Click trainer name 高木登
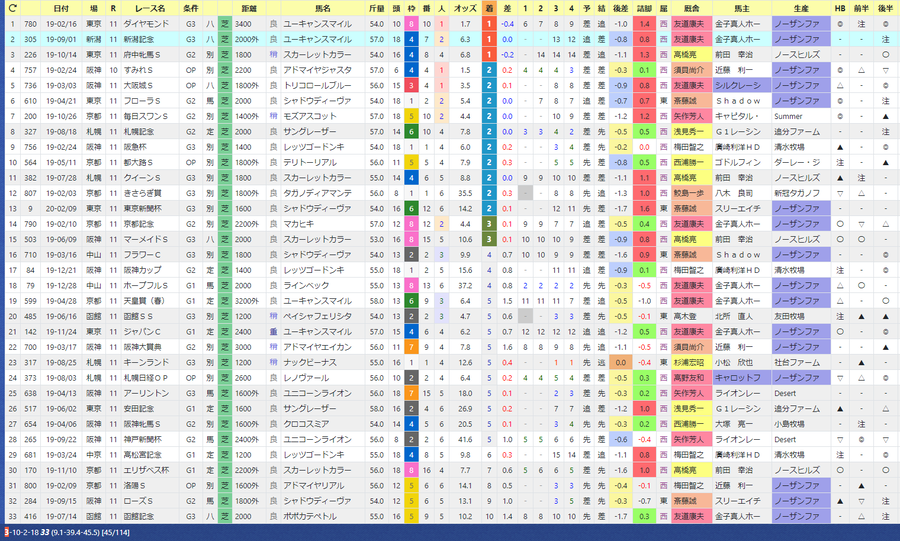This screenshot has width=900, height=541. (x=685, y=316)
